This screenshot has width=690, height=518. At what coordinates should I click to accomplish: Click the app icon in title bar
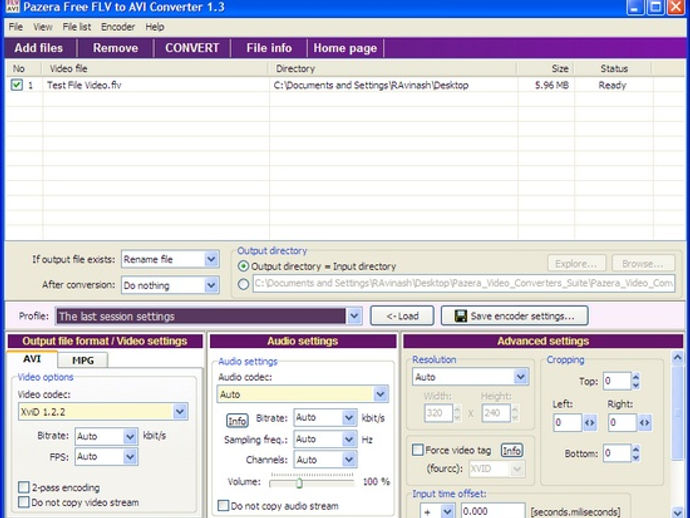(x=12, y=6)
